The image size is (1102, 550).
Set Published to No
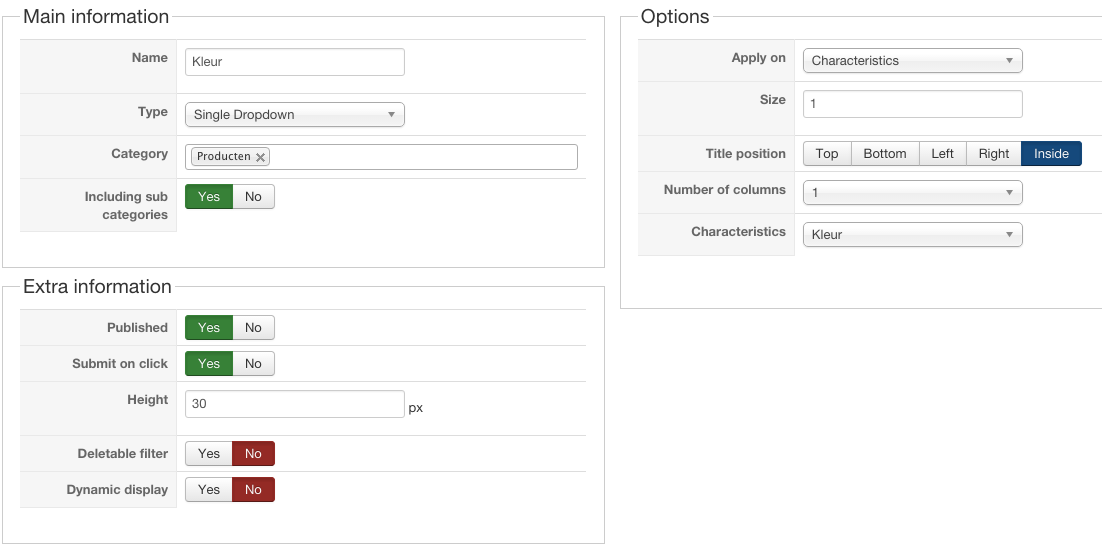point(253,328)
